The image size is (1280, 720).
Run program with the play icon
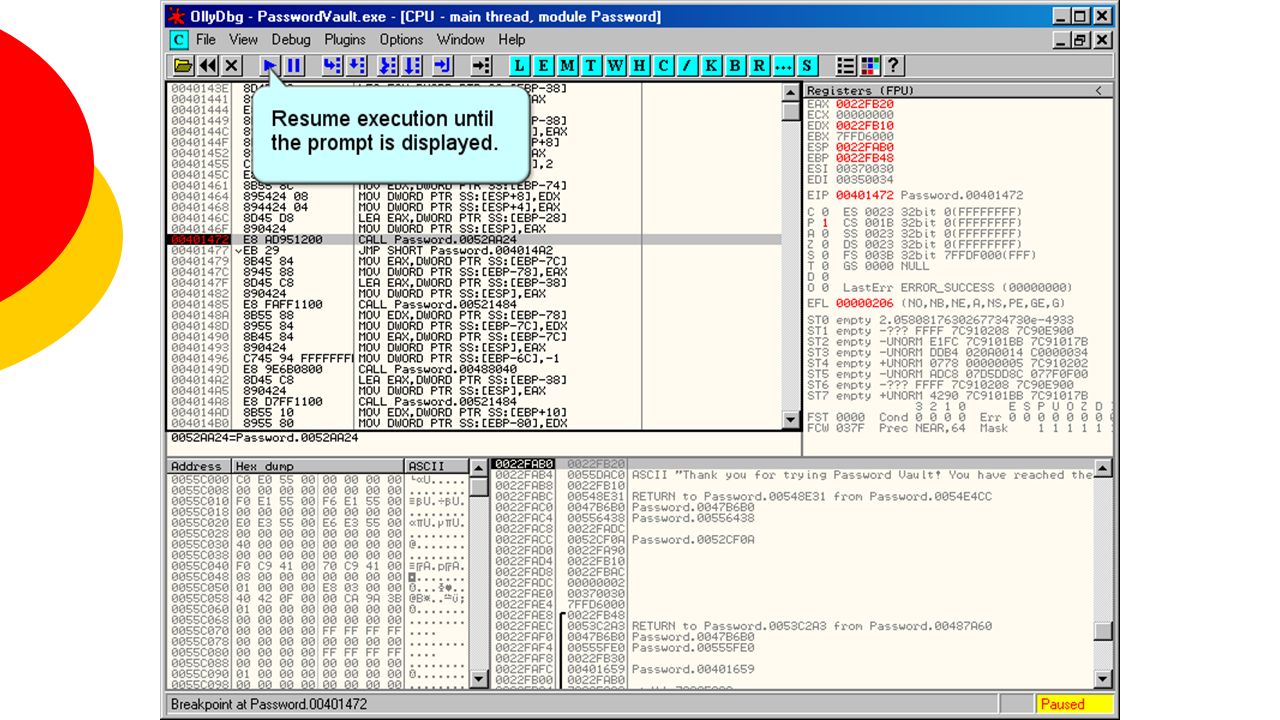tap(270, 66)
